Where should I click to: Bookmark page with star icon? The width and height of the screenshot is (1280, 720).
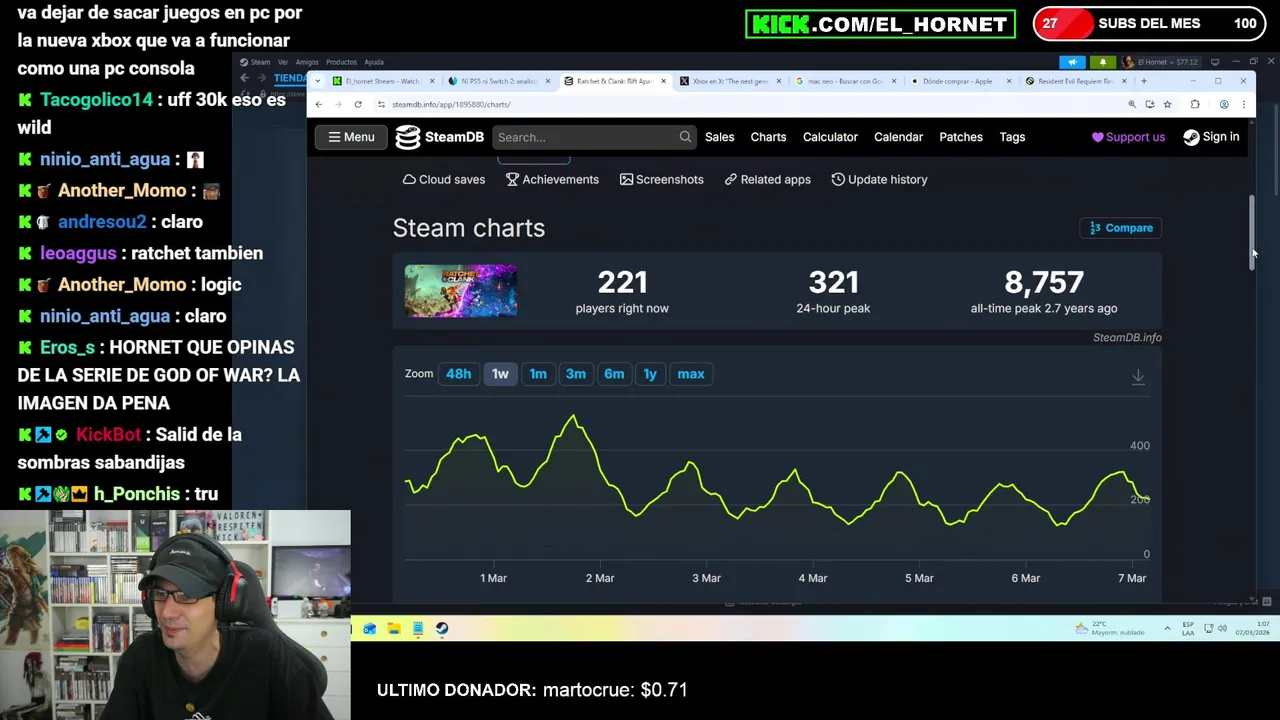(x=1167, y=104)
